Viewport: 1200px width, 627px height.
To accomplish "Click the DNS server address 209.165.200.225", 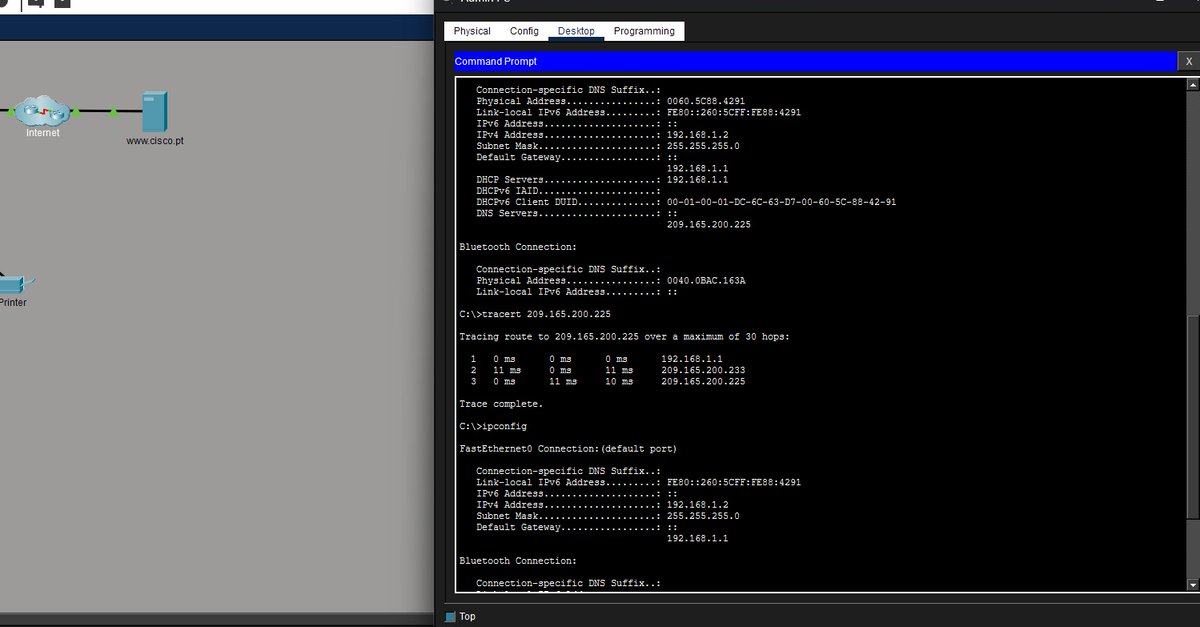I will 708,225.
